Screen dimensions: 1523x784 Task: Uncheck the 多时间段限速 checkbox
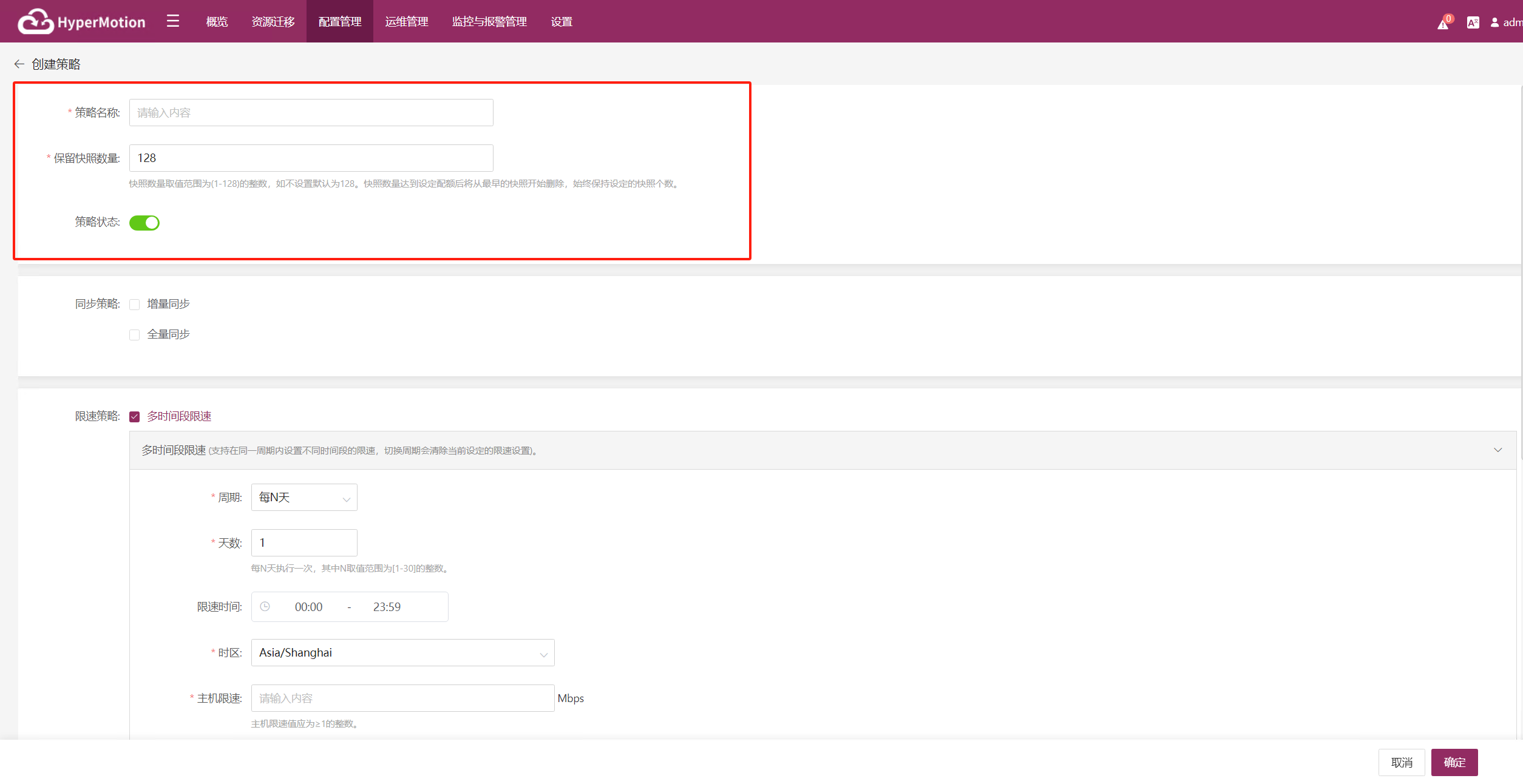pos(135,416)
